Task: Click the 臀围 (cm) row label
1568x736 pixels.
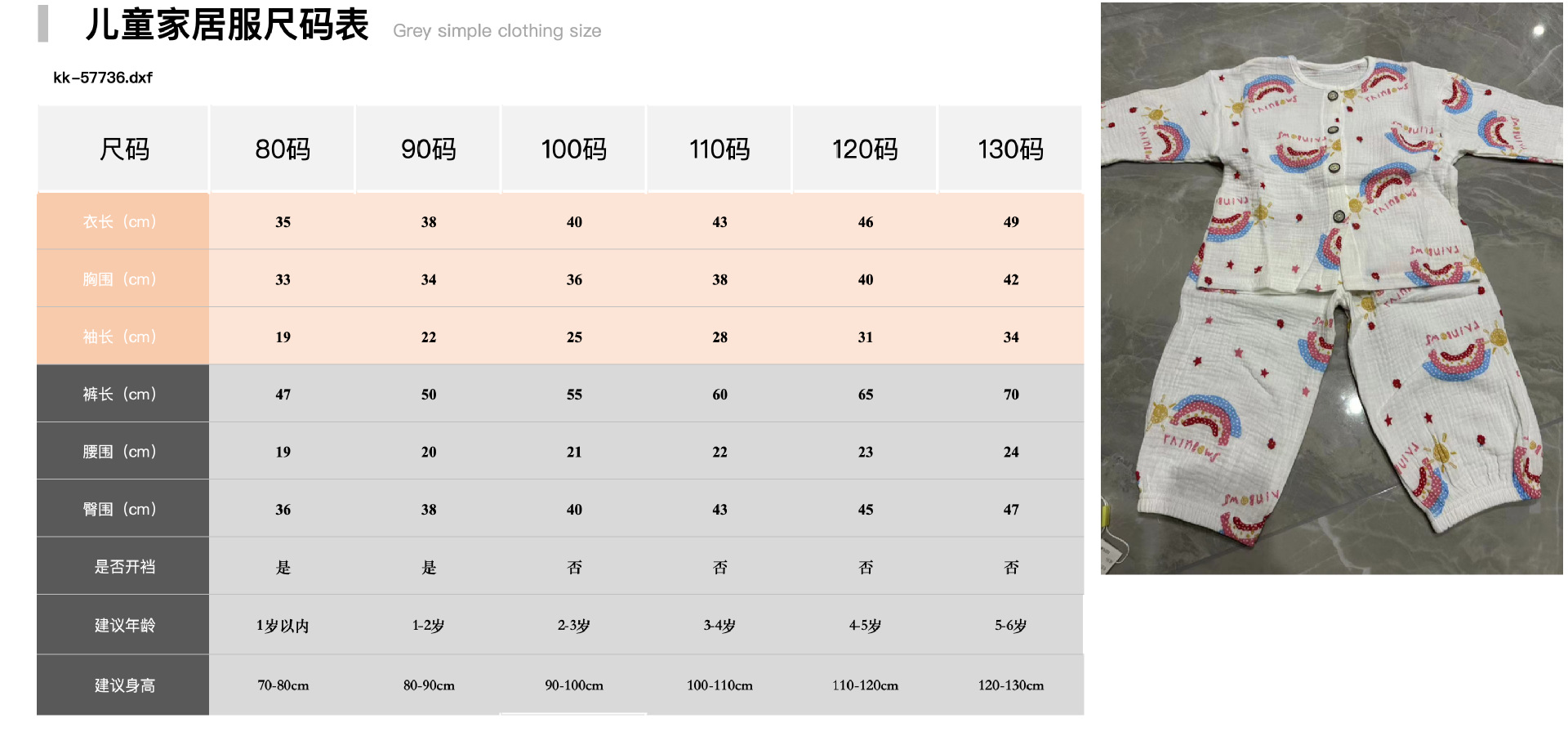Action: coord(120,509)
